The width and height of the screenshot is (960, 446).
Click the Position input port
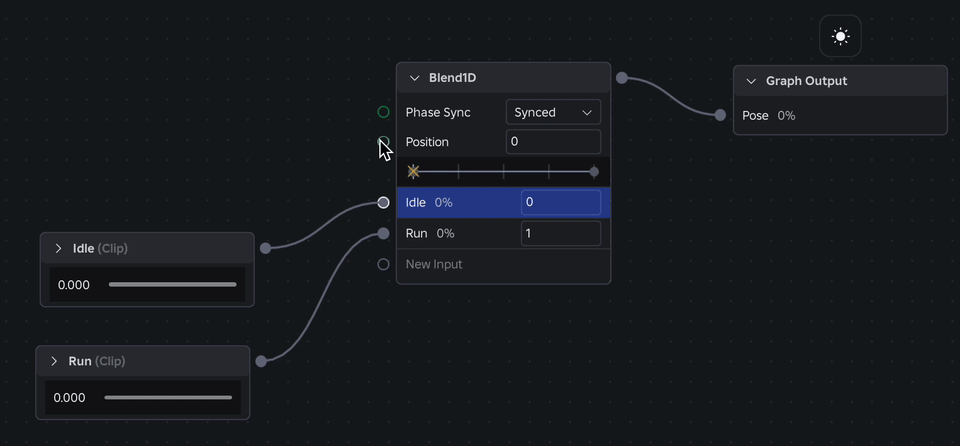click(383, 142)
